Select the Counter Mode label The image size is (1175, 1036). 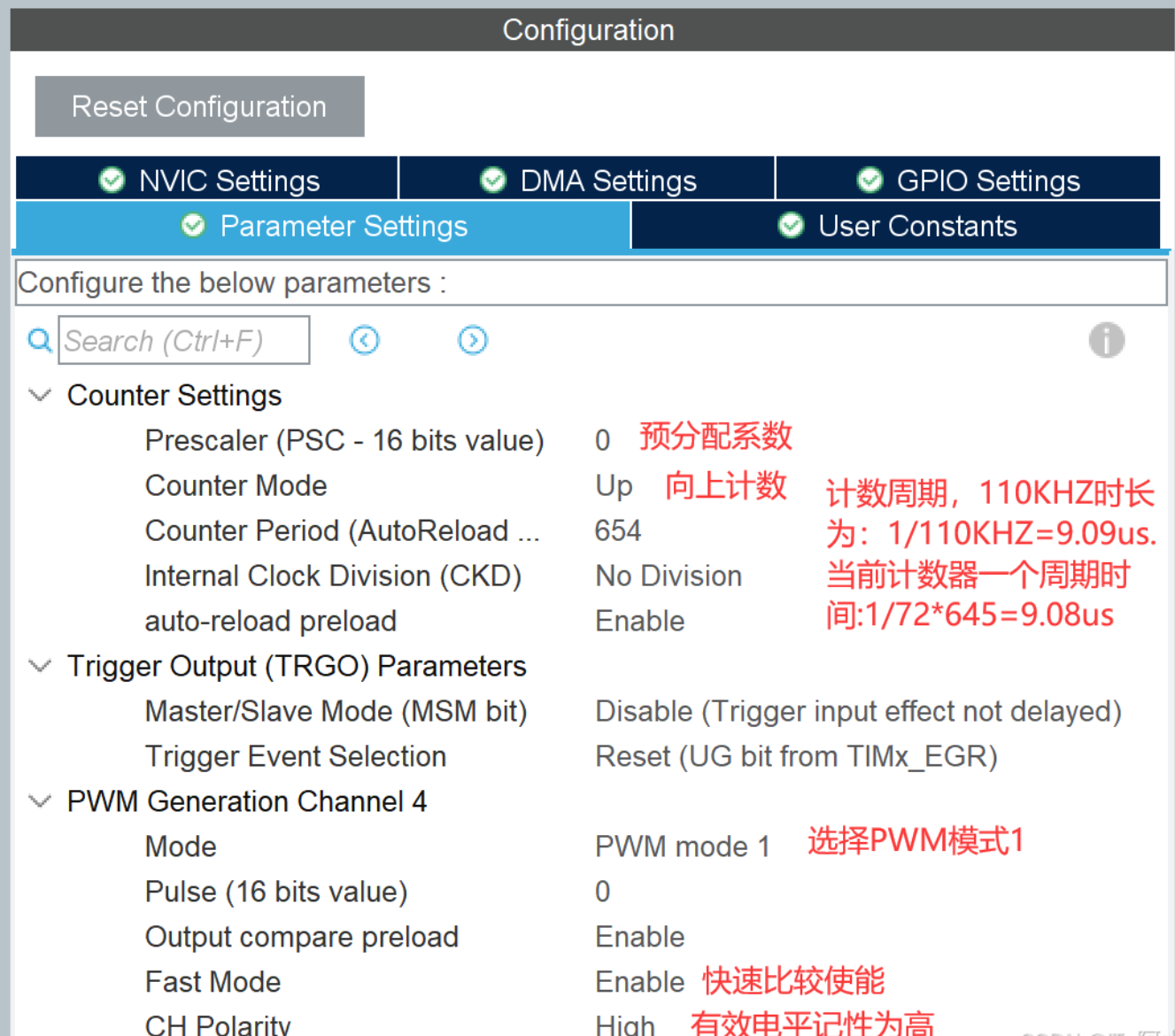[x=236, y=485]
